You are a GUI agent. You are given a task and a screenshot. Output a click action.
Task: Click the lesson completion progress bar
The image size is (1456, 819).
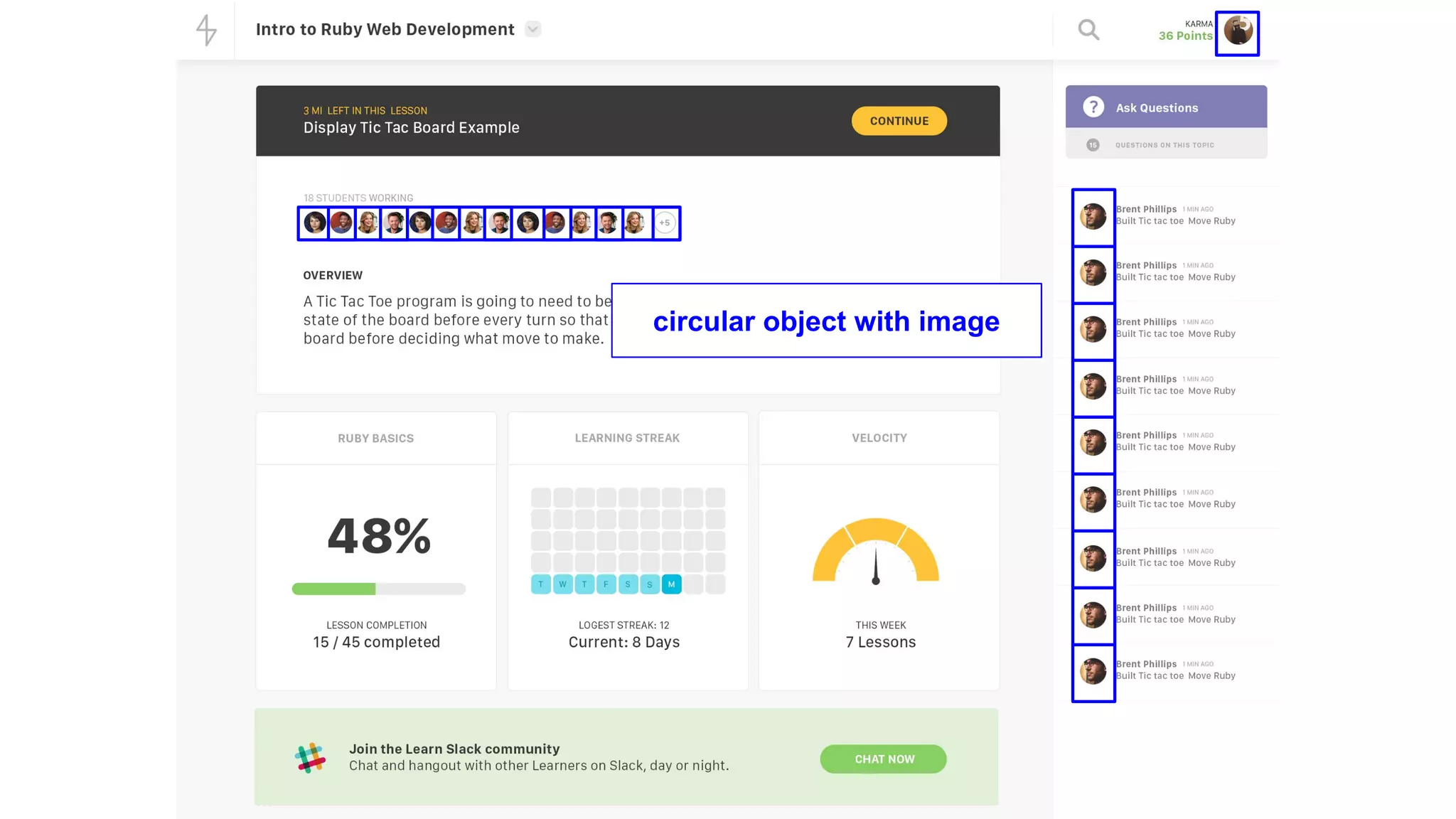coord(378,589)
